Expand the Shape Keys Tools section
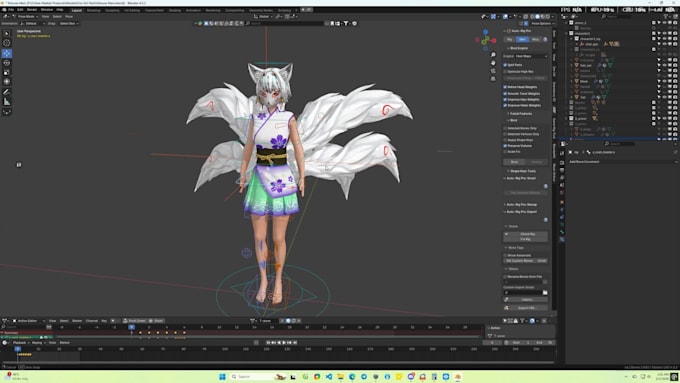The width and height of the screenshot is (680, 383). [x=522, y=171]
